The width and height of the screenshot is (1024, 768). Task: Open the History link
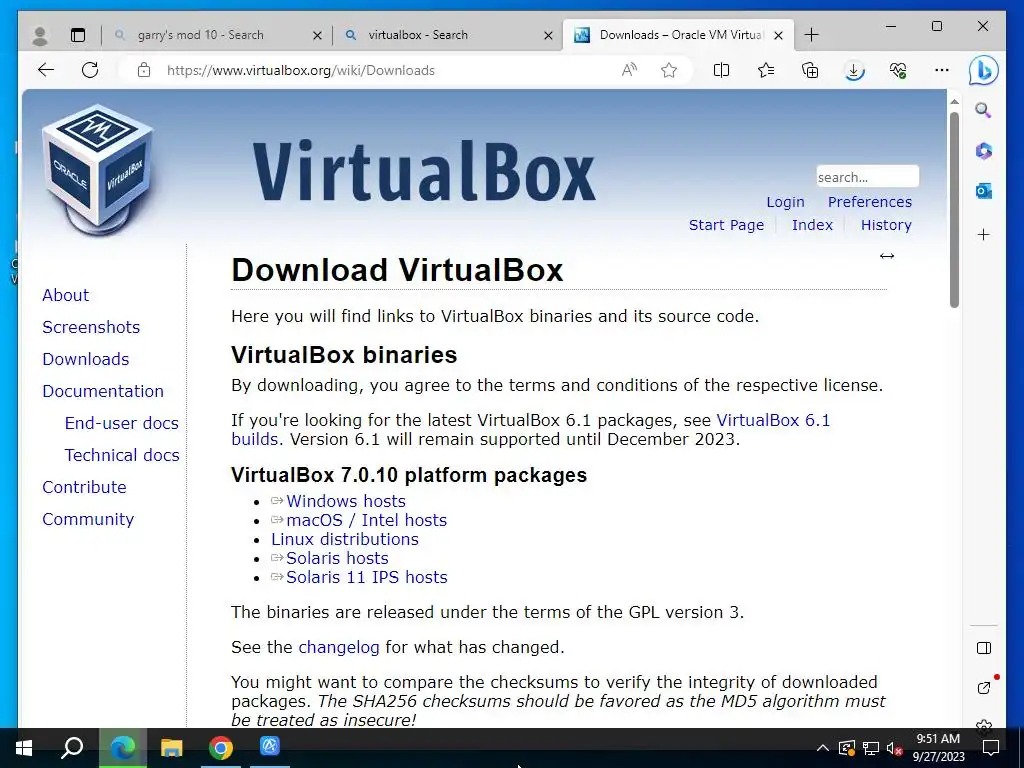tap(886, 225)
